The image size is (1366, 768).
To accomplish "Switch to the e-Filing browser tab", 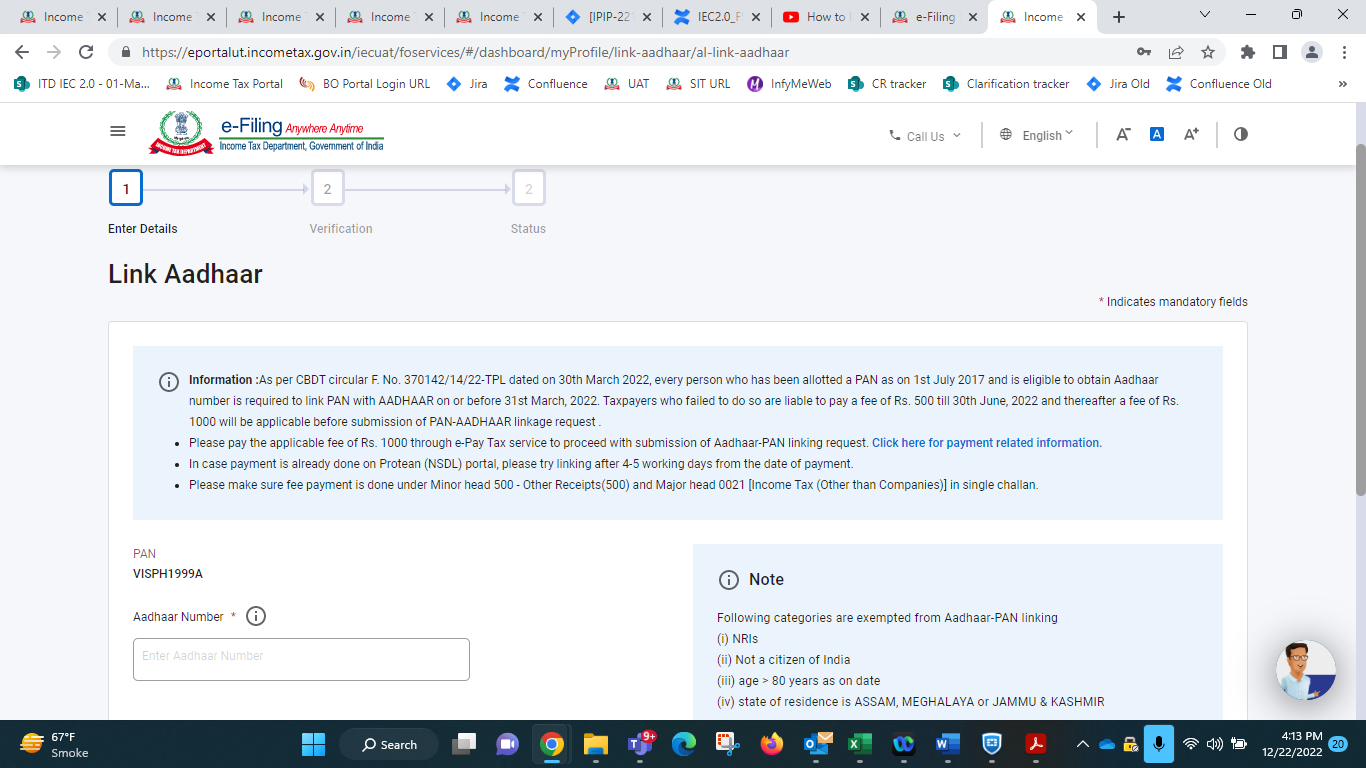I will (928, 16).
